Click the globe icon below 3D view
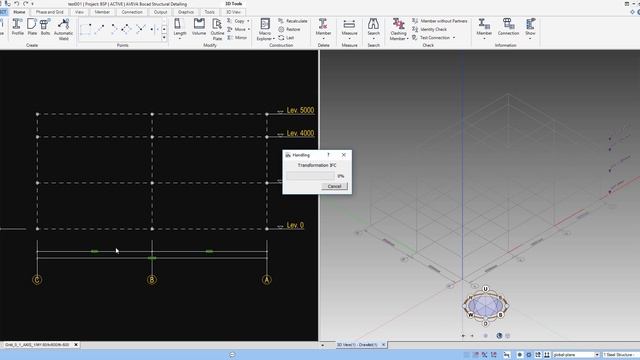The height and width of the screenshot is (360, 640). click(x=499, y=336)
